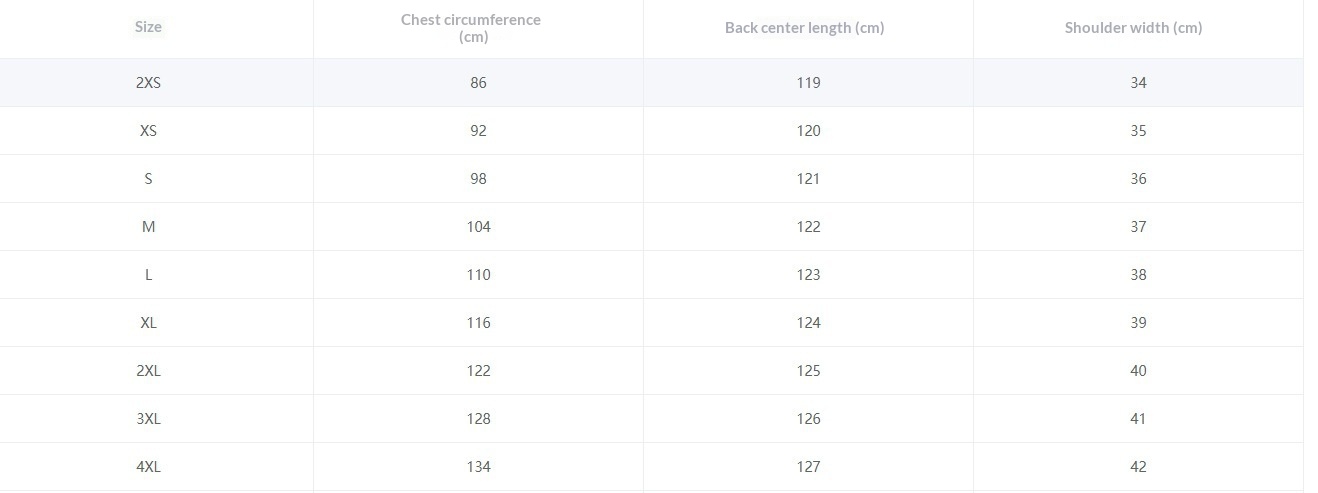This screenshot has width=1318, height=493.
Task: Click the L size cell
Action: pos(148,275)
